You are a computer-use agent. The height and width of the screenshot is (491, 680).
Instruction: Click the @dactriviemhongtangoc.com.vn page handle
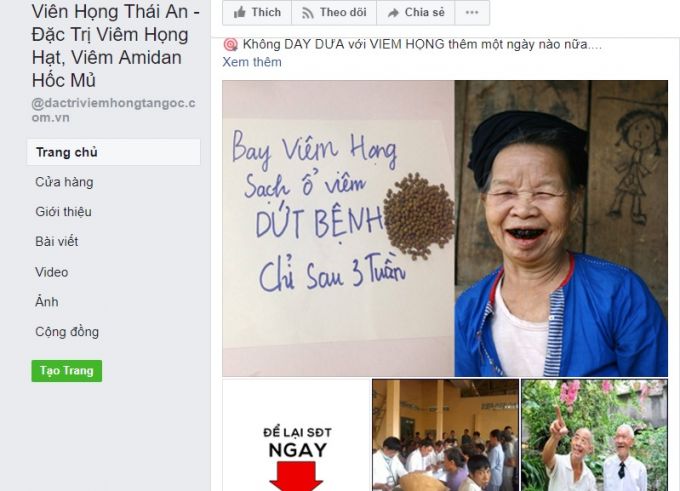[114, 110]
